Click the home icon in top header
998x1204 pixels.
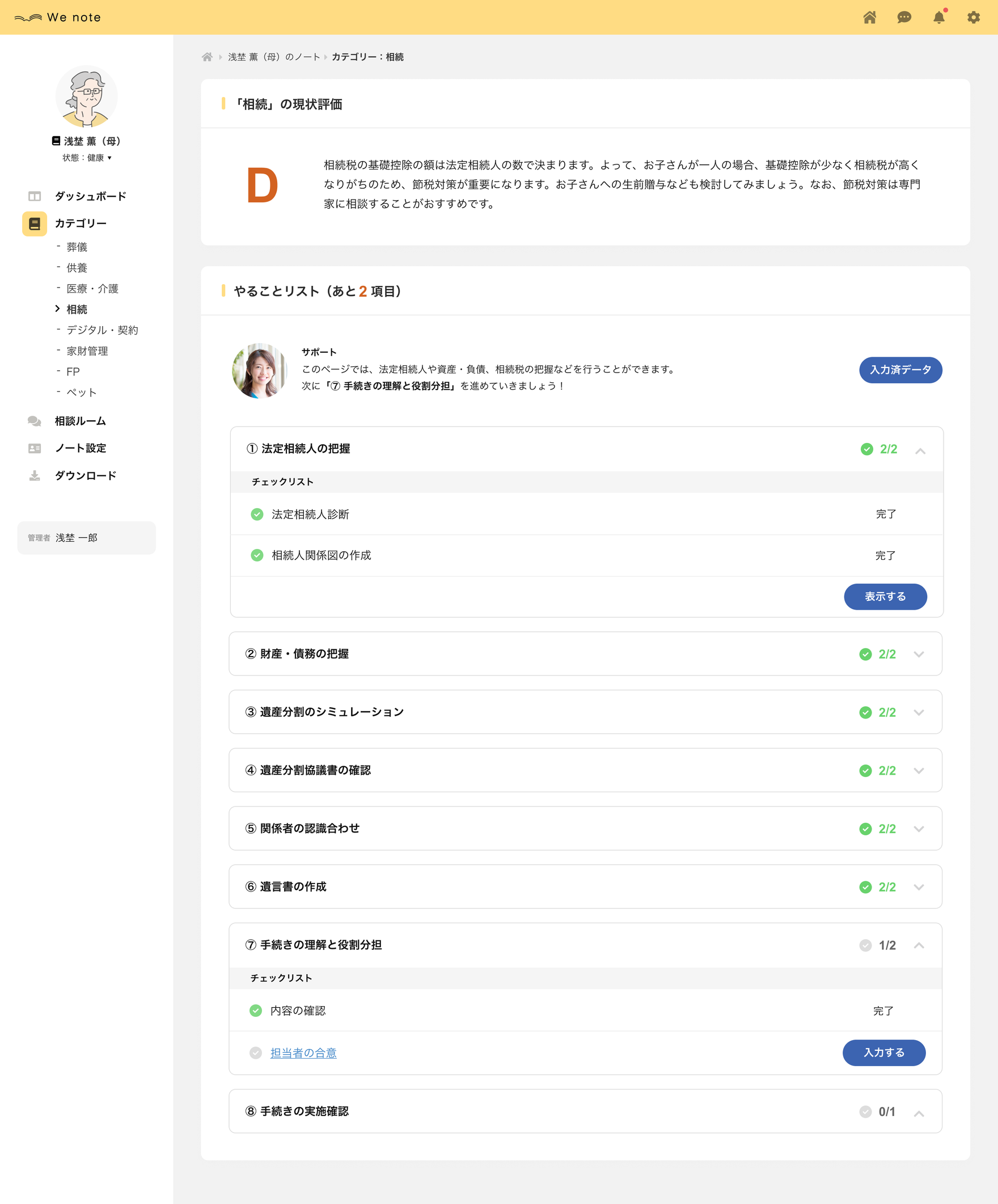(869, 17)
